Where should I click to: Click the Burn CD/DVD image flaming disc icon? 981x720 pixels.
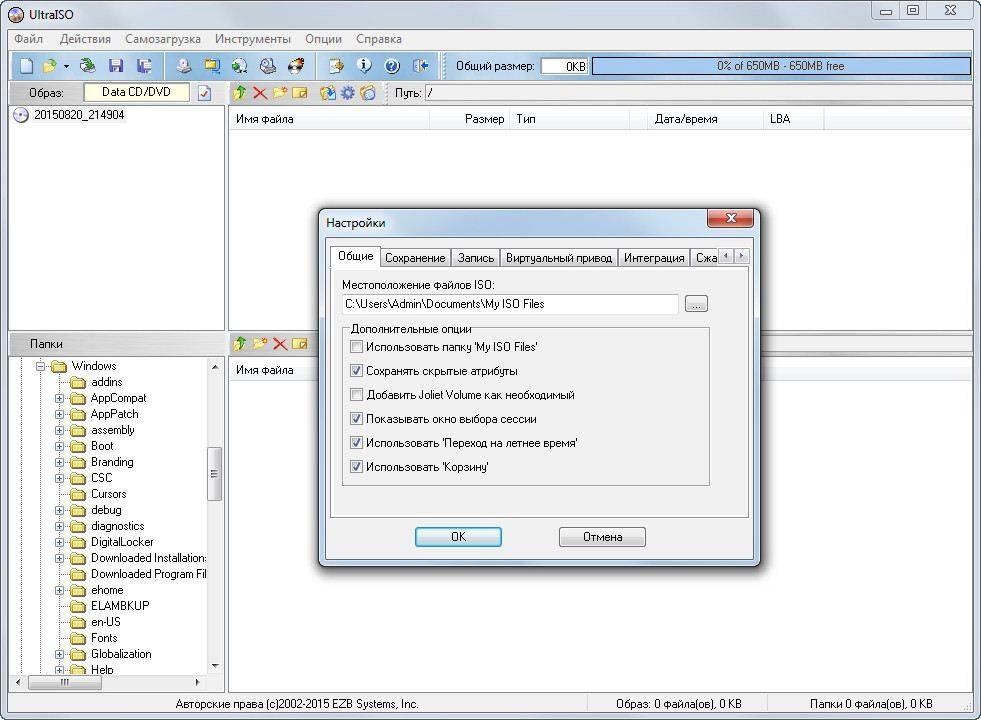(296, 66)
